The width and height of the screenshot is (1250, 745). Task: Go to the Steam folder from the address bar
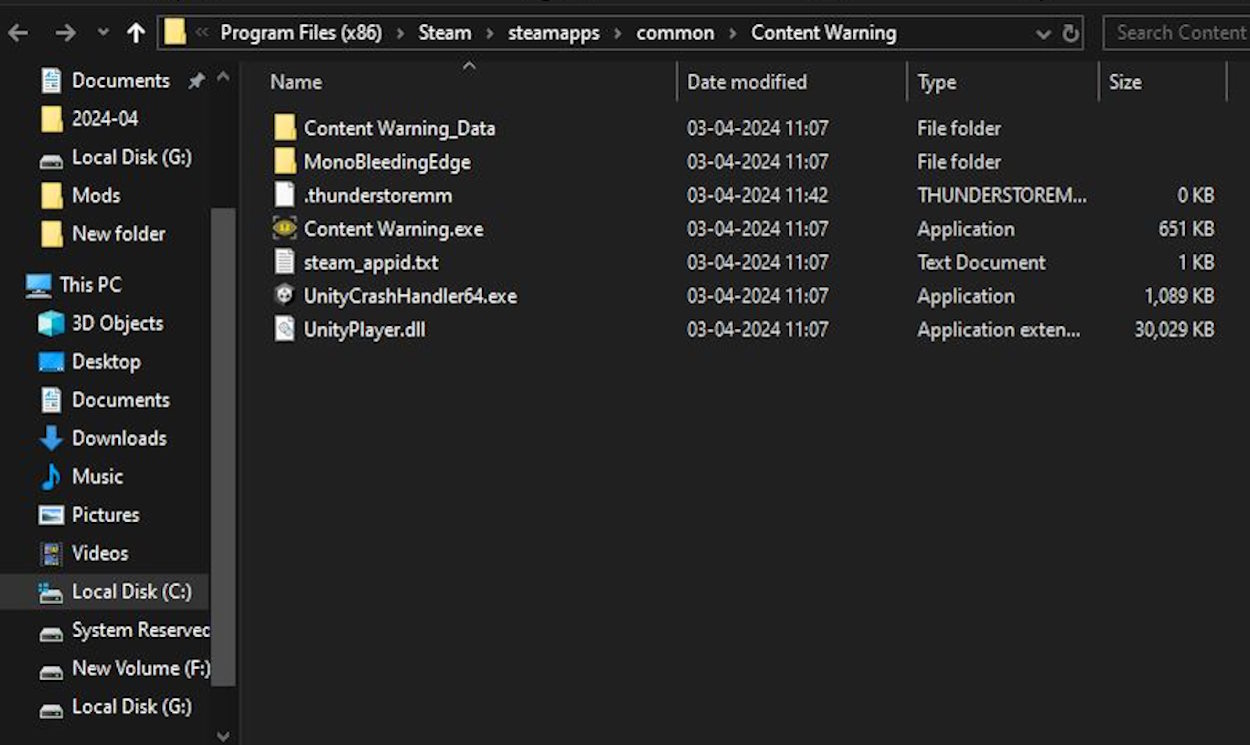pos(444,32)
